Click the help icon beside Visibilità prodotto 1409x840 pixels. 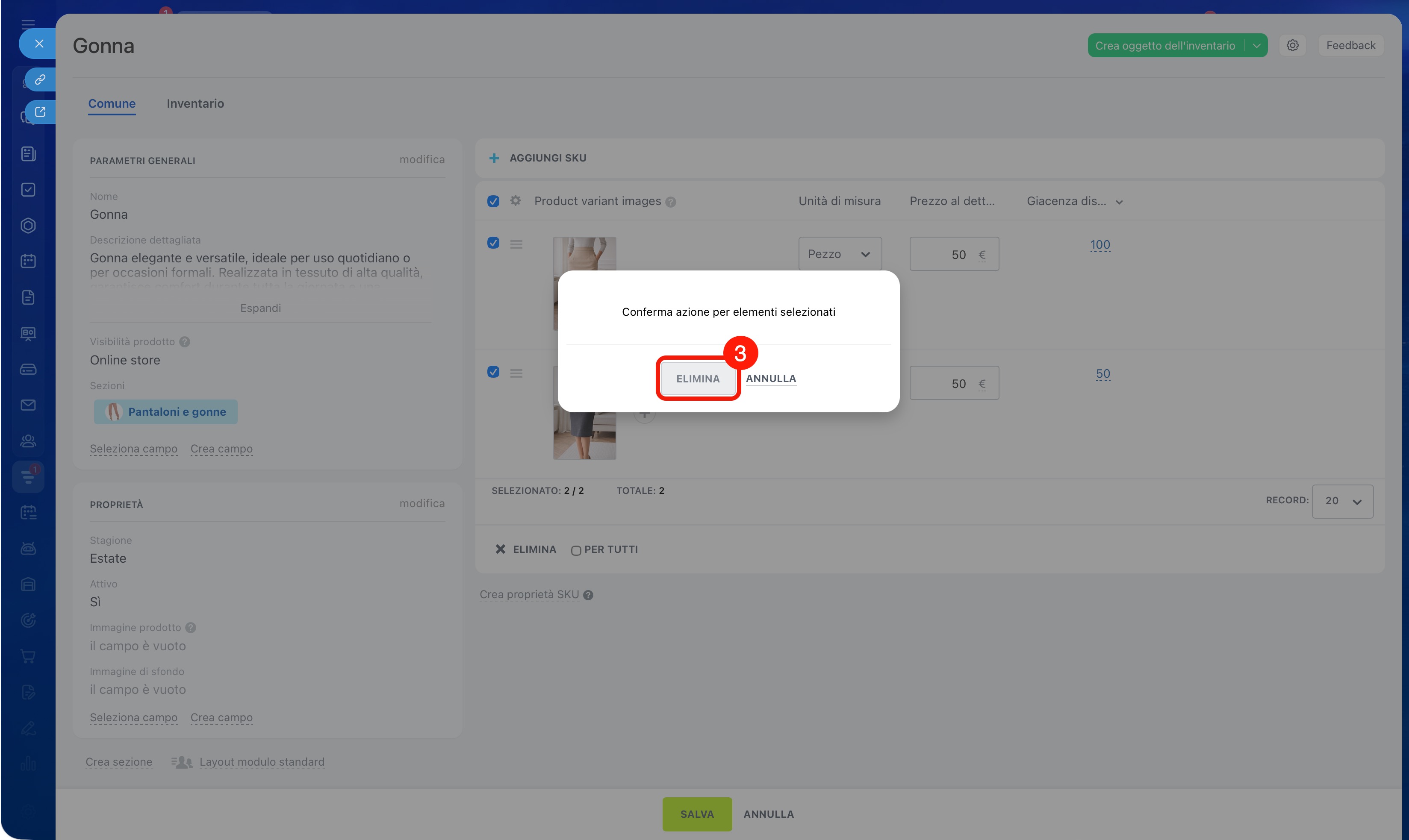tap(185, 342)
